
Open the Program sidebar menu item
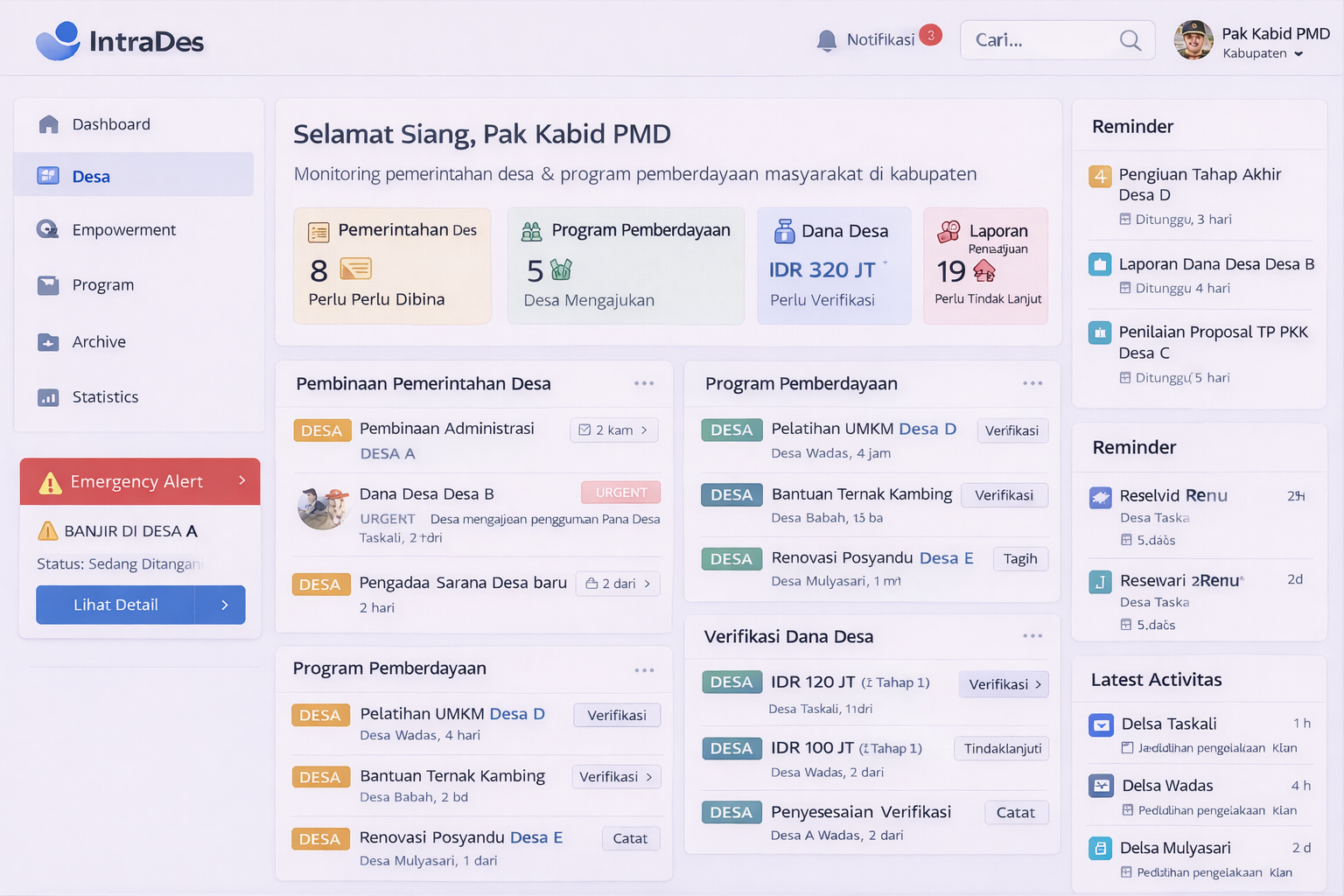(102, 285)
